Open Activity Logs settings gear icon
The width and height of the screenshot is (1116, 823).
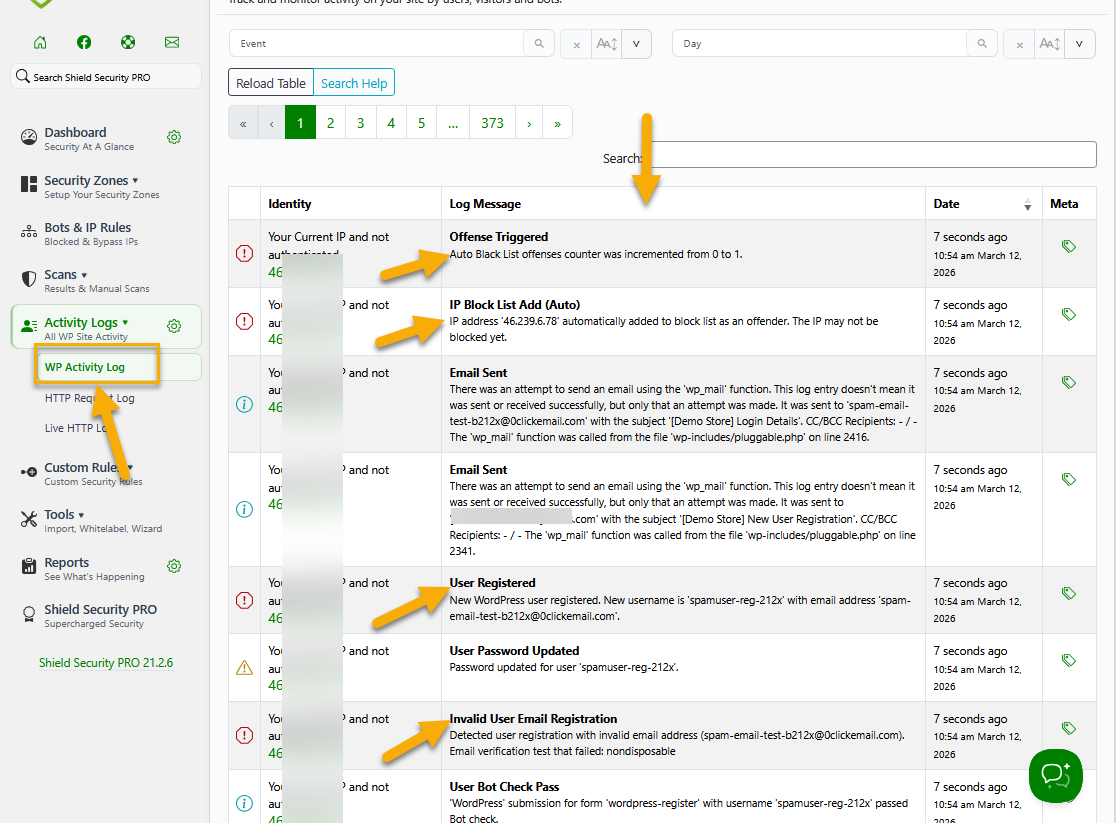tap(174, 326)
